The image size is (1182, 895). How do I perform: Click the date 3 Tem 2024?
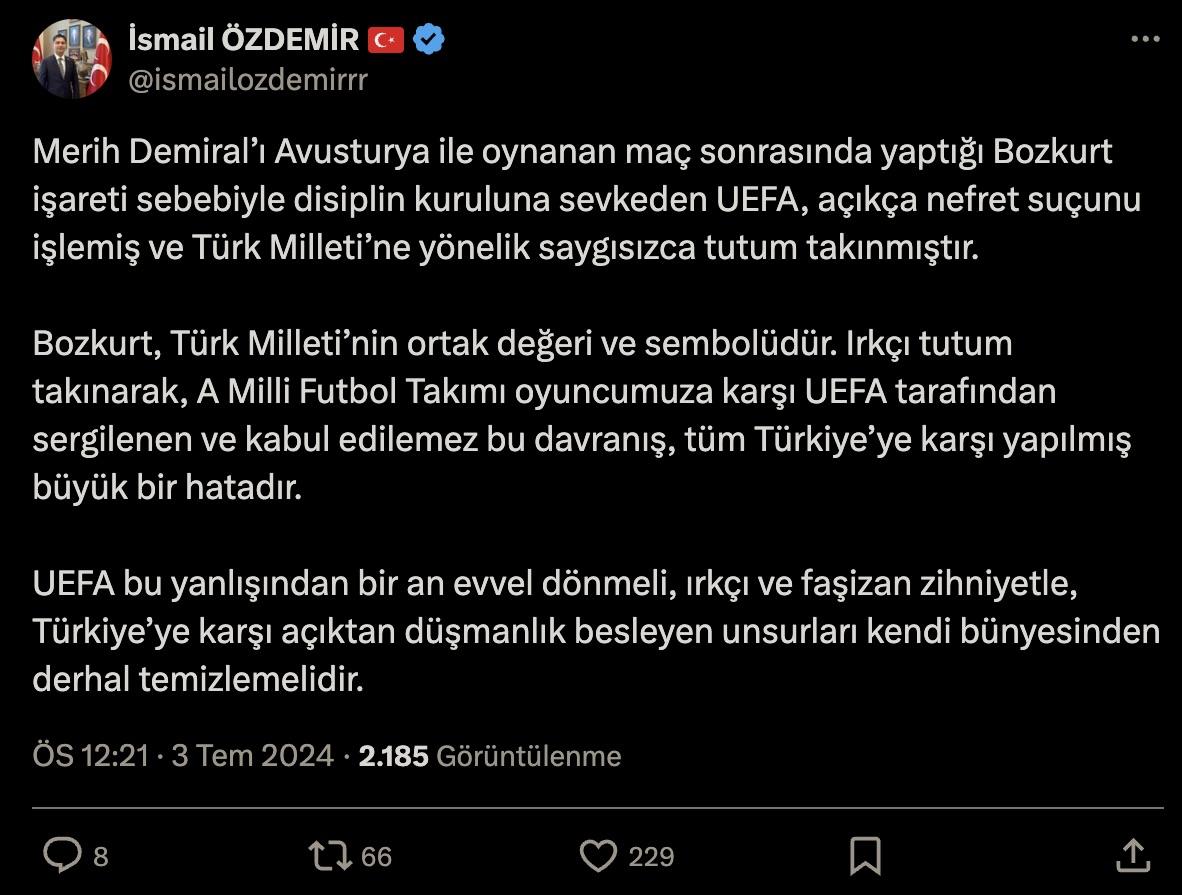252,755
